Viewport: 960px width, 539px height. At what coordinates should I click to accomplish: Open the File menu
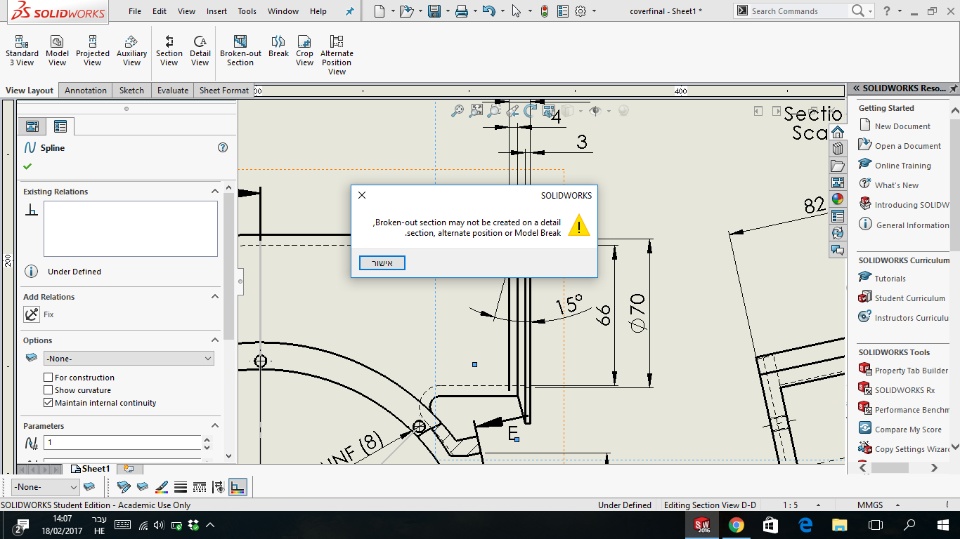[x=135, y=11]
